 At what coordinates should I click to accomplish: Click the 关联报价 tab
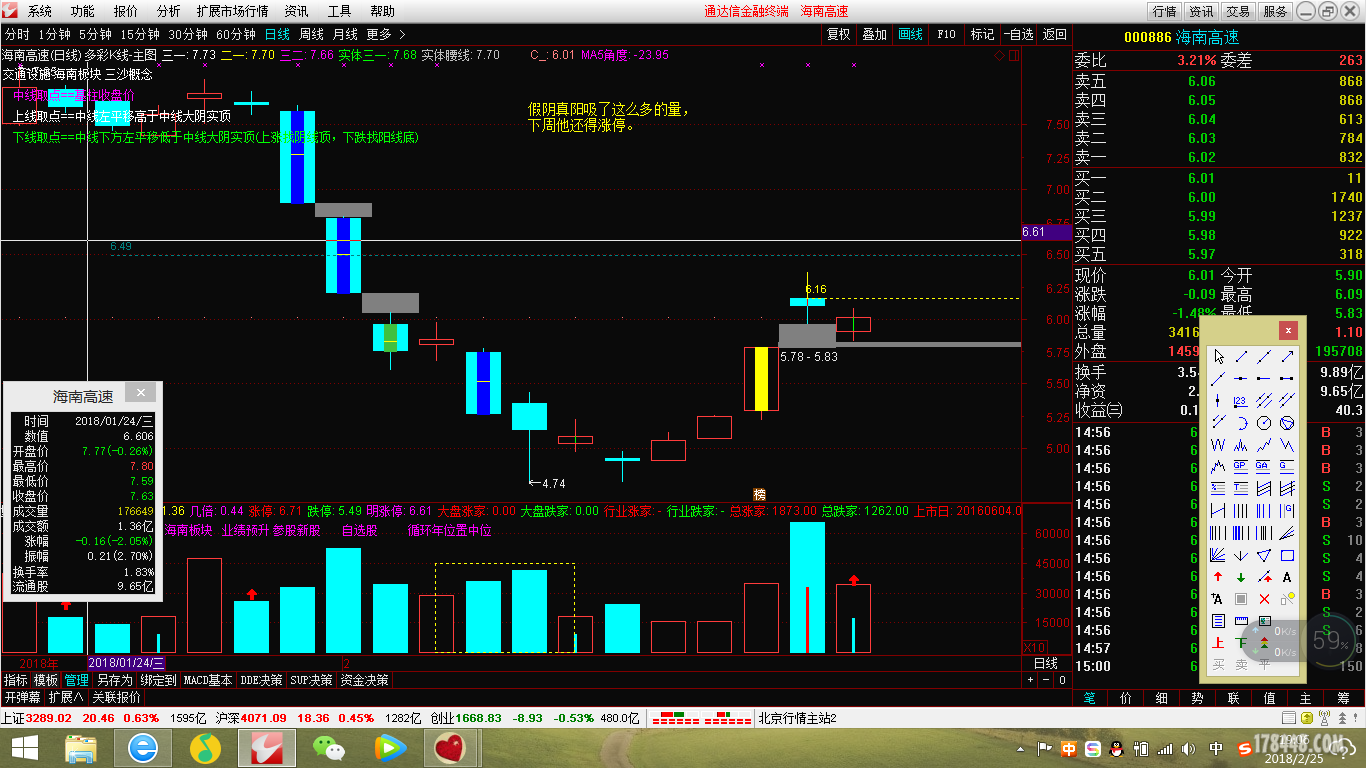(x=116, y=697)
